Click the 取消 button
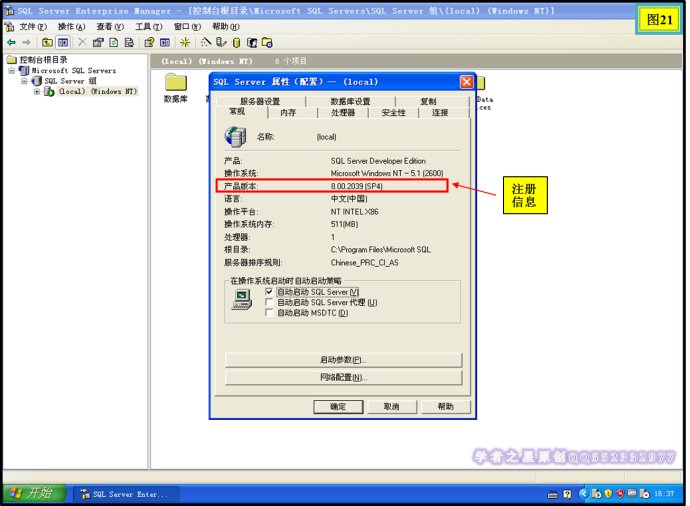Screen dimensions: 690x506 coord(391,407)
